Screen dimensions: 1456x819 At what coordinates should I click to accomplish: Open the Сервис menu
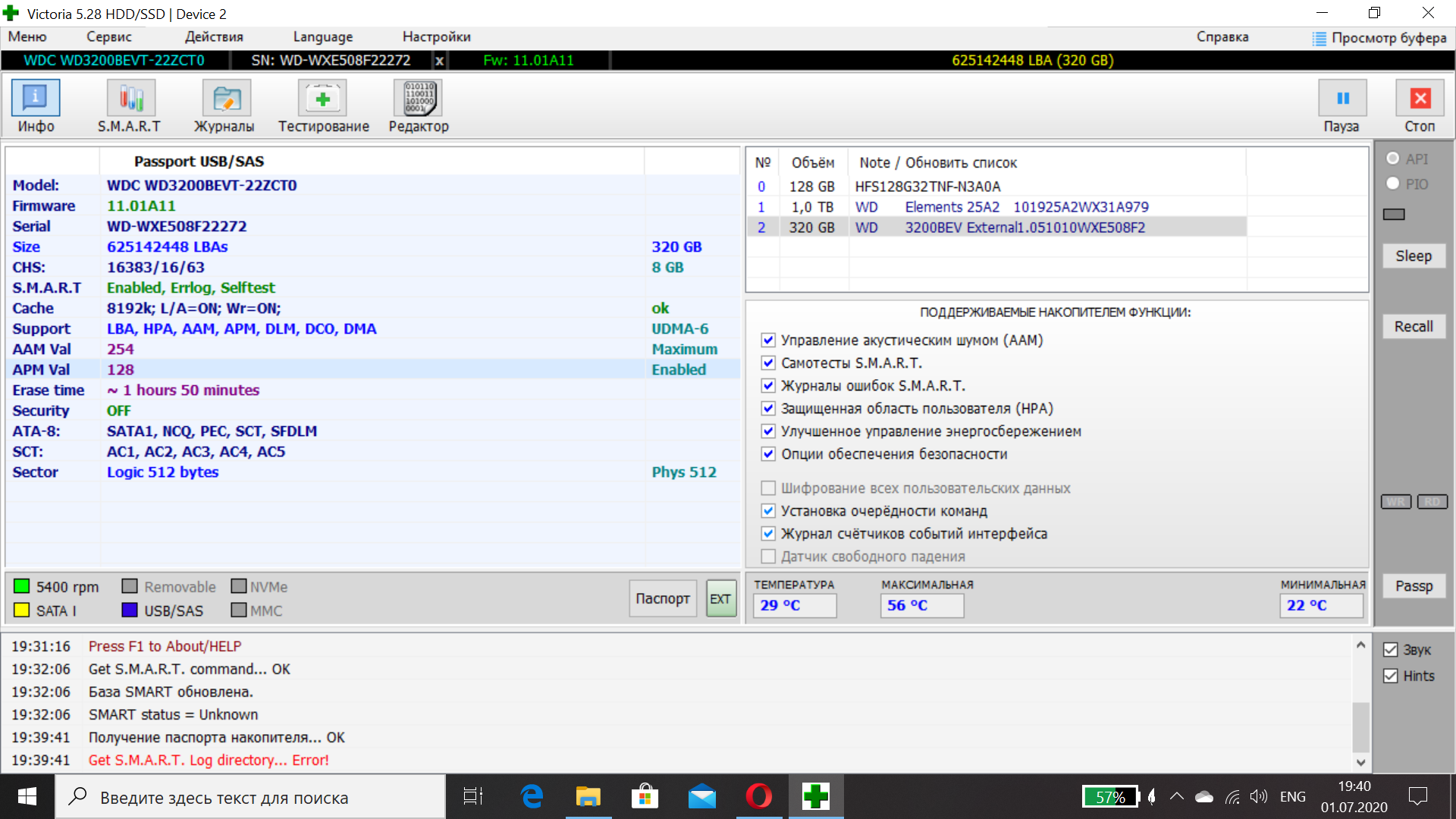tap(108, 36)
